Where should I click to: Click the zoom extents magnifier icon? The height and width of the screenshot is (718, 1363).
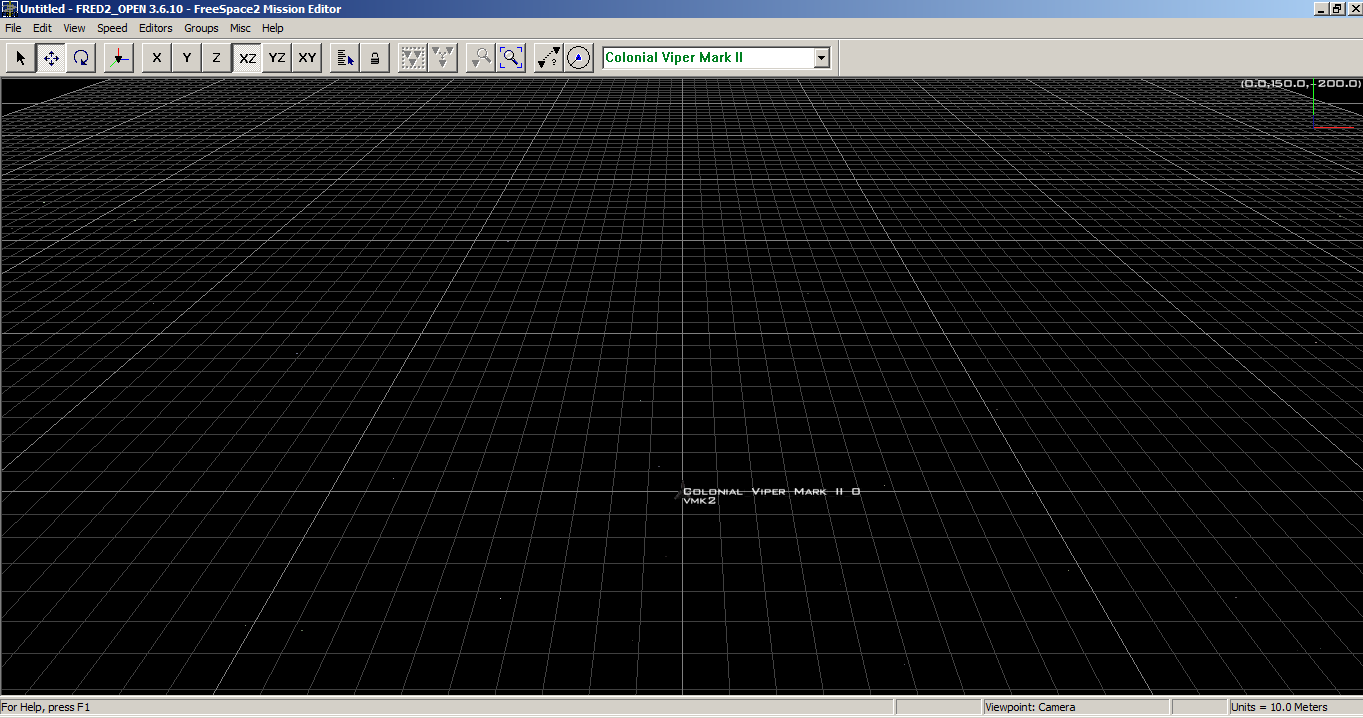[511, 58]
